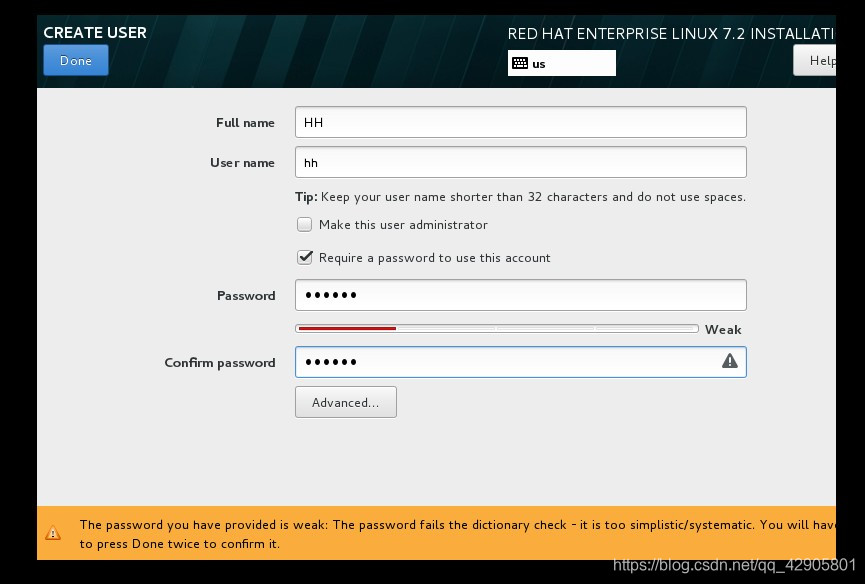Focus the Full name input field
The height and width of the screenshot is (584, 865).
[521, 122]
